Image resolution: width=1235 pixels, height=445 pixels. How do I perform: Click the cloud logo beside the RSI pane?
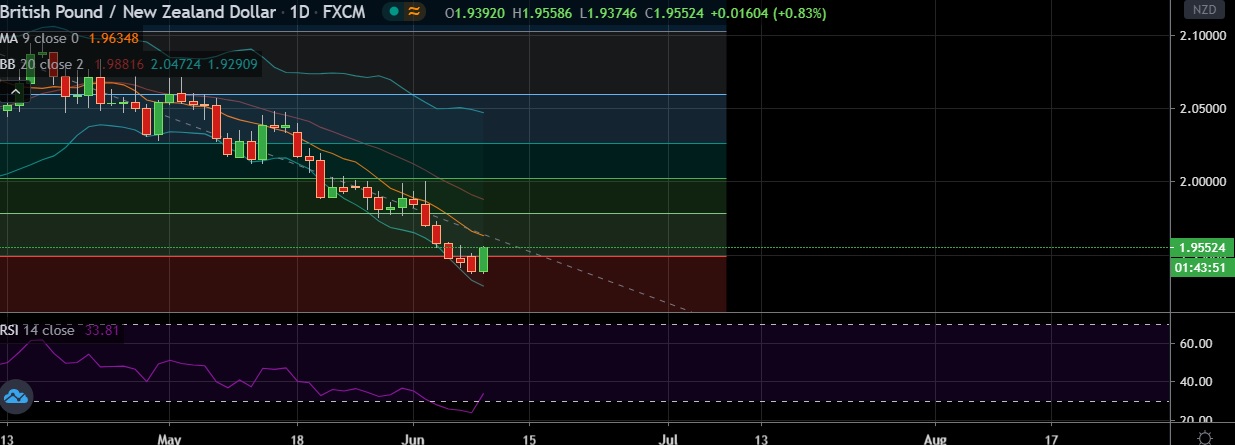pyautogui.click(x=15, y=399)
